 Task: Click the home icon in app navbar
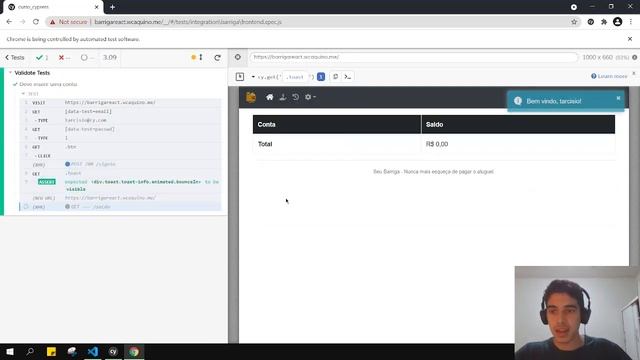[269, 97]
